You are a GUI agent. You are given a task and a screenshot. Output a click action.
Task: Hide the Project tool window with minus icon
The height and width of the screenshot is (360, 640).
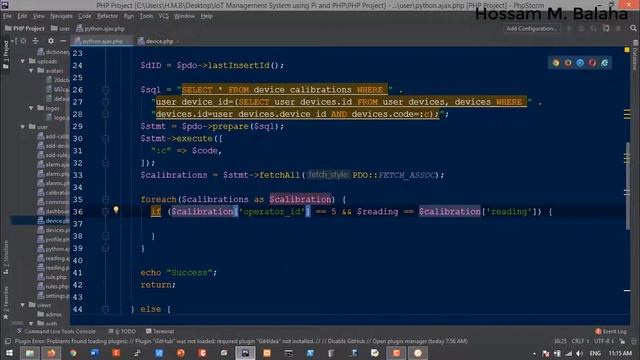coord(63,41)
